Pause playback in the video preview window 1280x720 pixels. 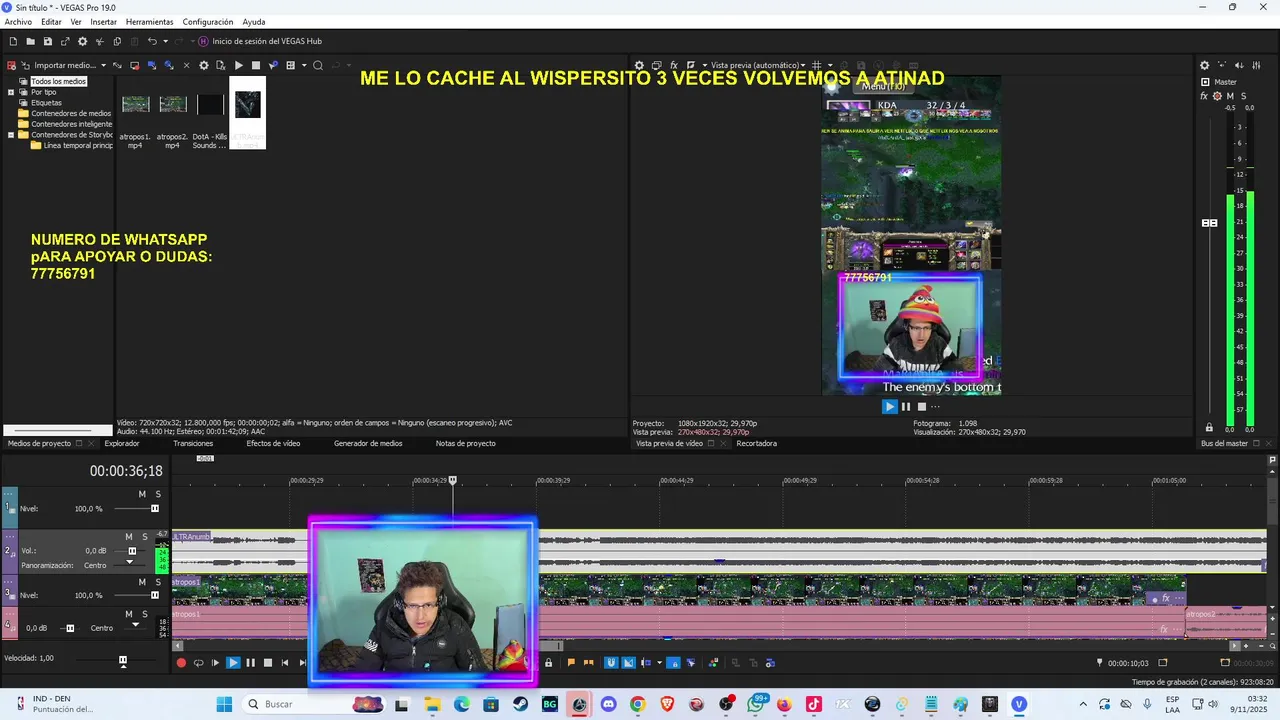point(906,406)
